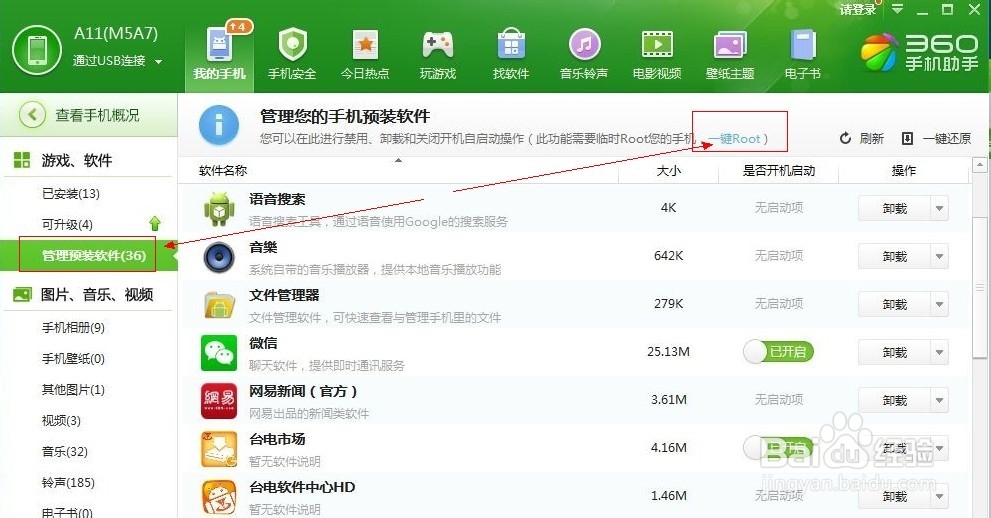The image size is (991, 518).
Task: Click the vertical scrollbar thumb
Action: tap(980, 287)
